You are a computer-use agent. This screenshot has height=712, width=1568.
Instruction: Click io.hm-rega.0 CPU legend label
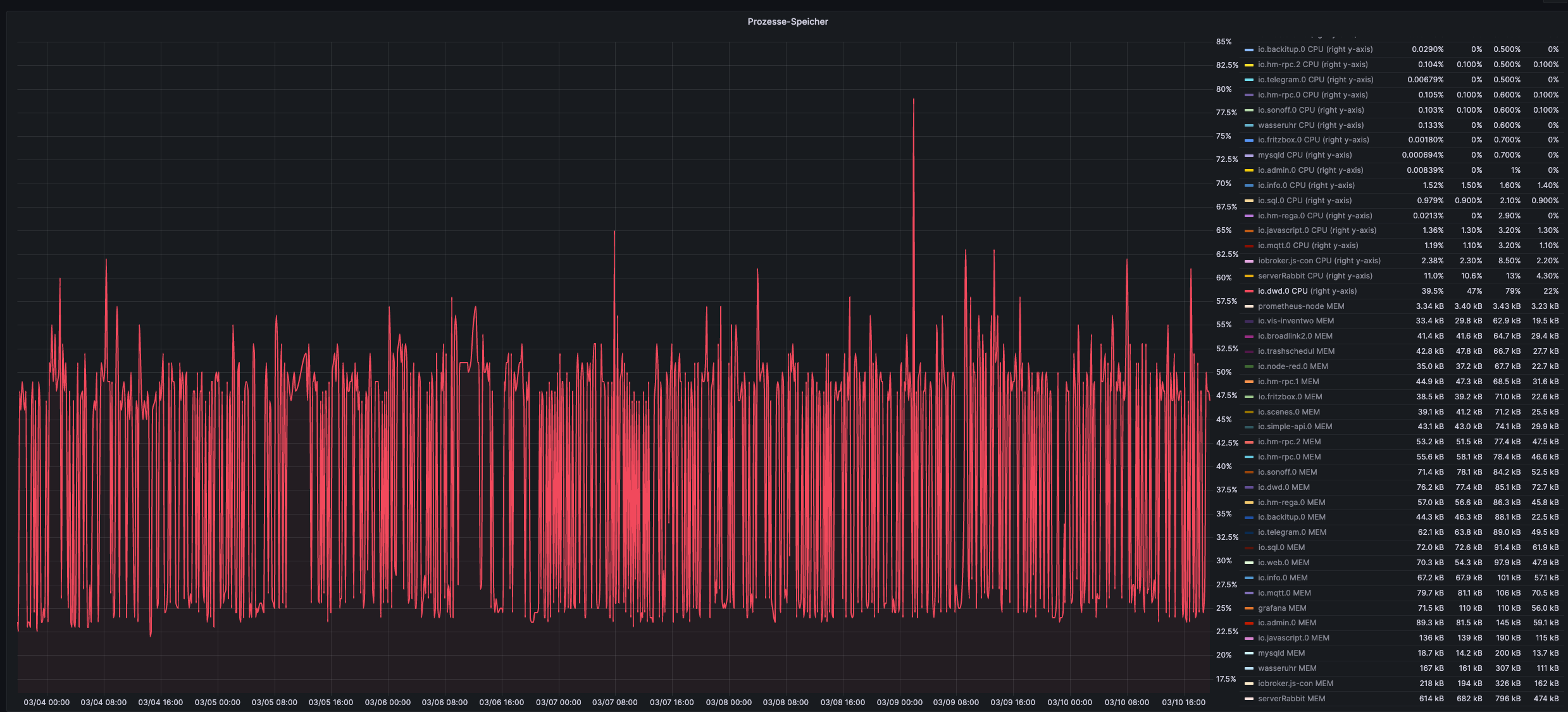coord(1314,216)
